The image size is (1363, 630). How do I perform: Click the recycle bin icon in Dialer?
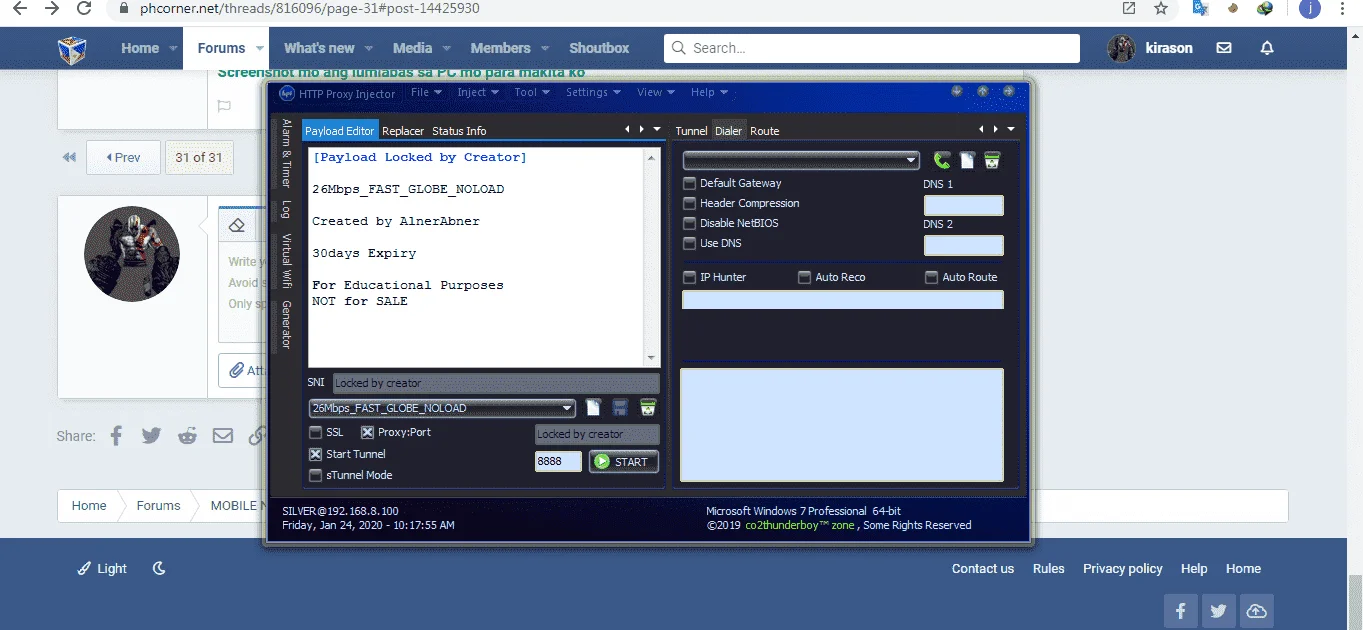point(992,160)
